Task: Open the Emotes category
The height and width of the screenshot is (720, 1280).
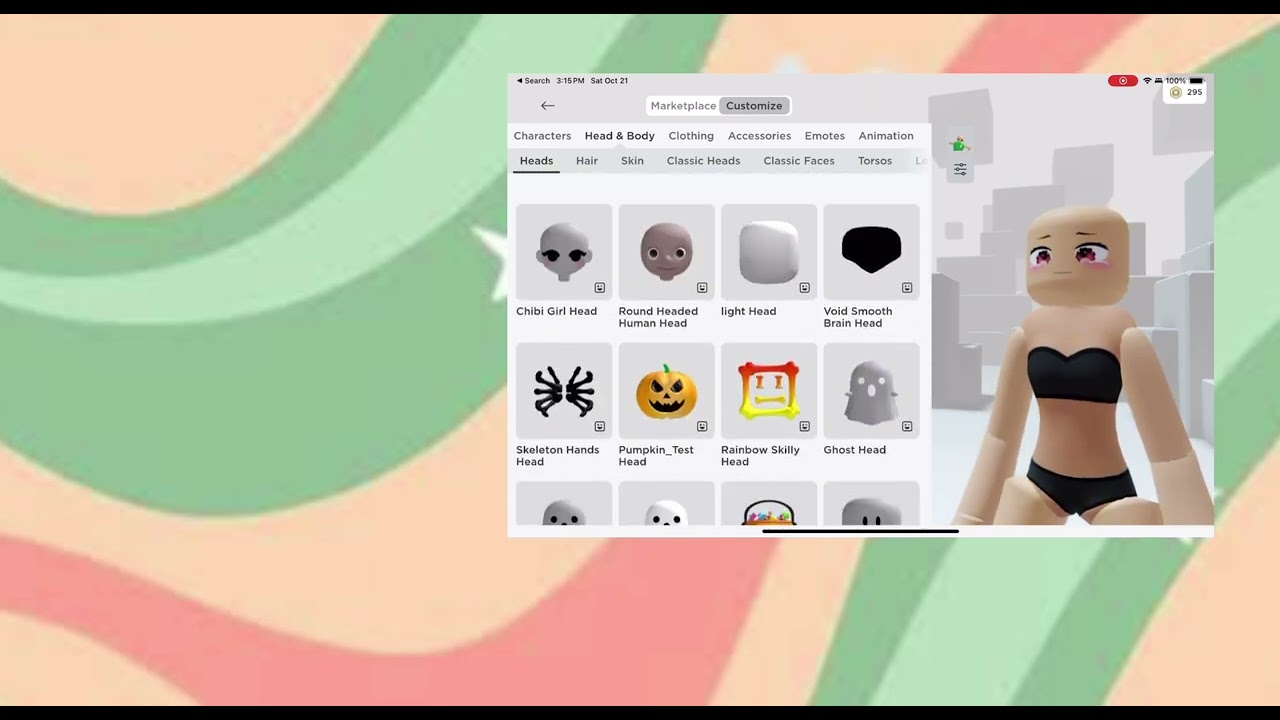Action: click(x=825, y=136)
